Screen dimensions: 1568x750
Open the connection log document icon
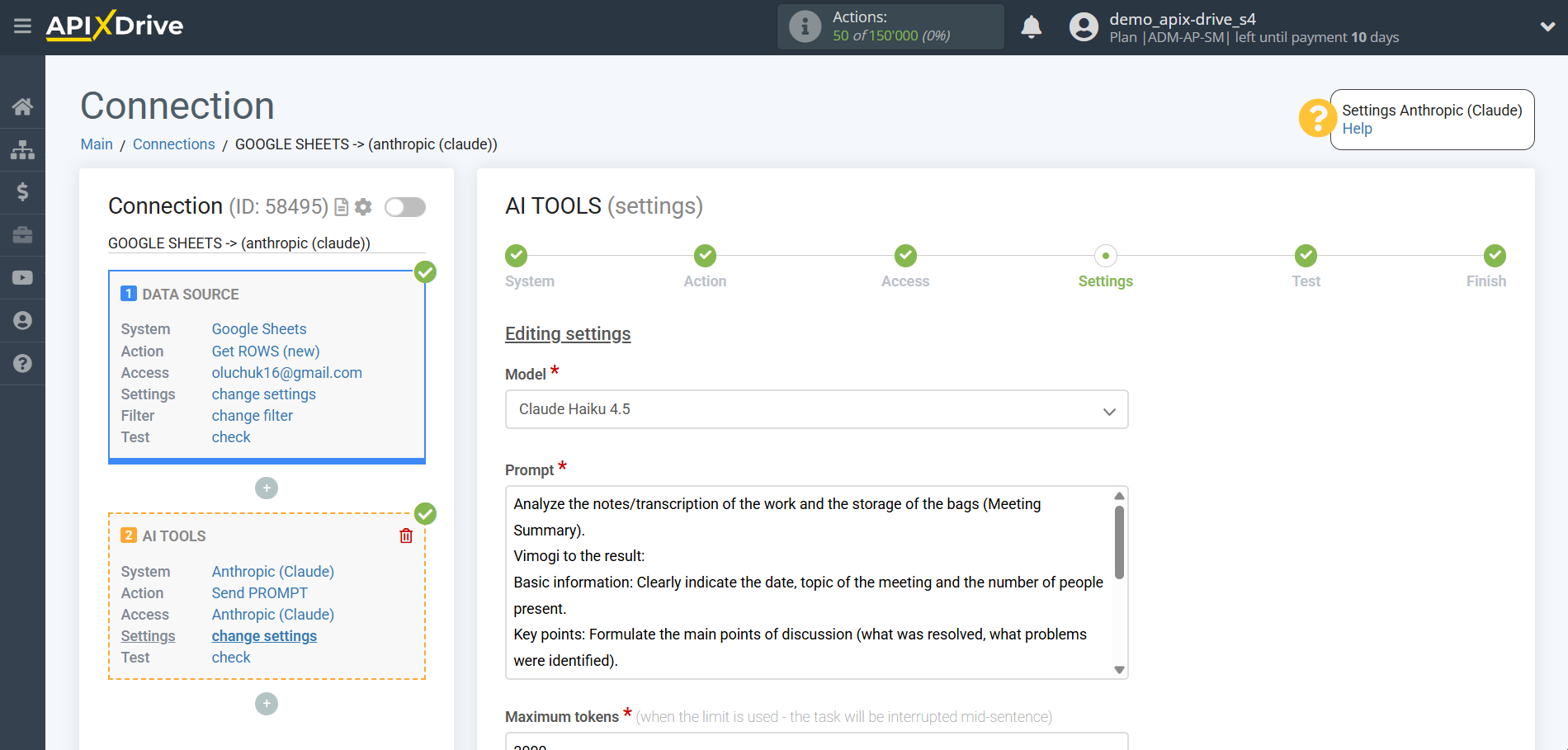tap(341, 207)
